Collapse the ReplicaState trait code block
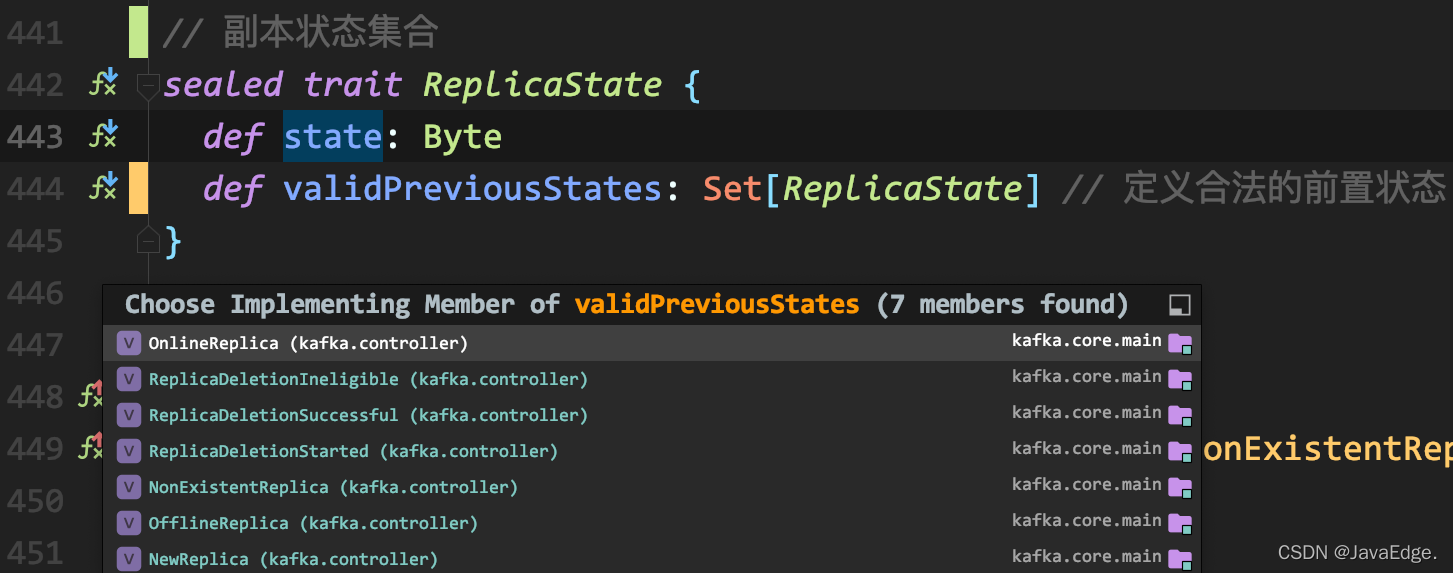 coord(148,86)
